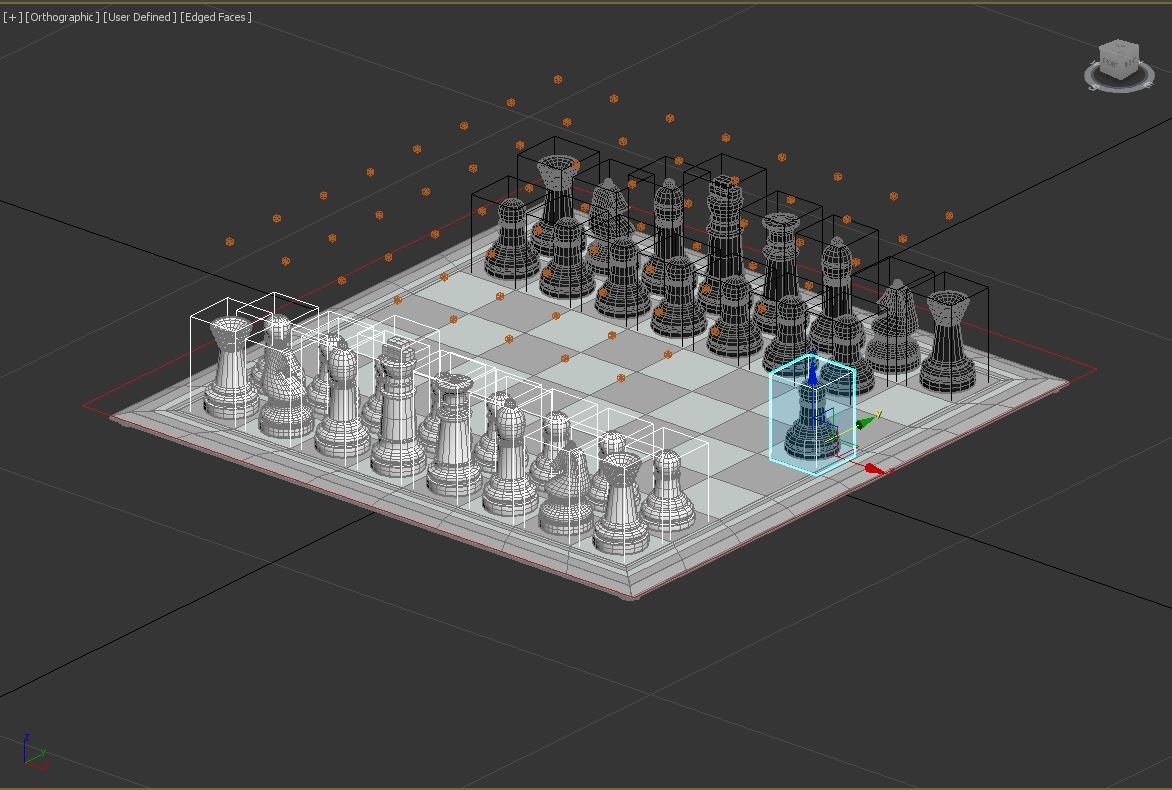Click the world axis tripod icon
This screenshot has width=1172, height=790.
click(33, 751)
